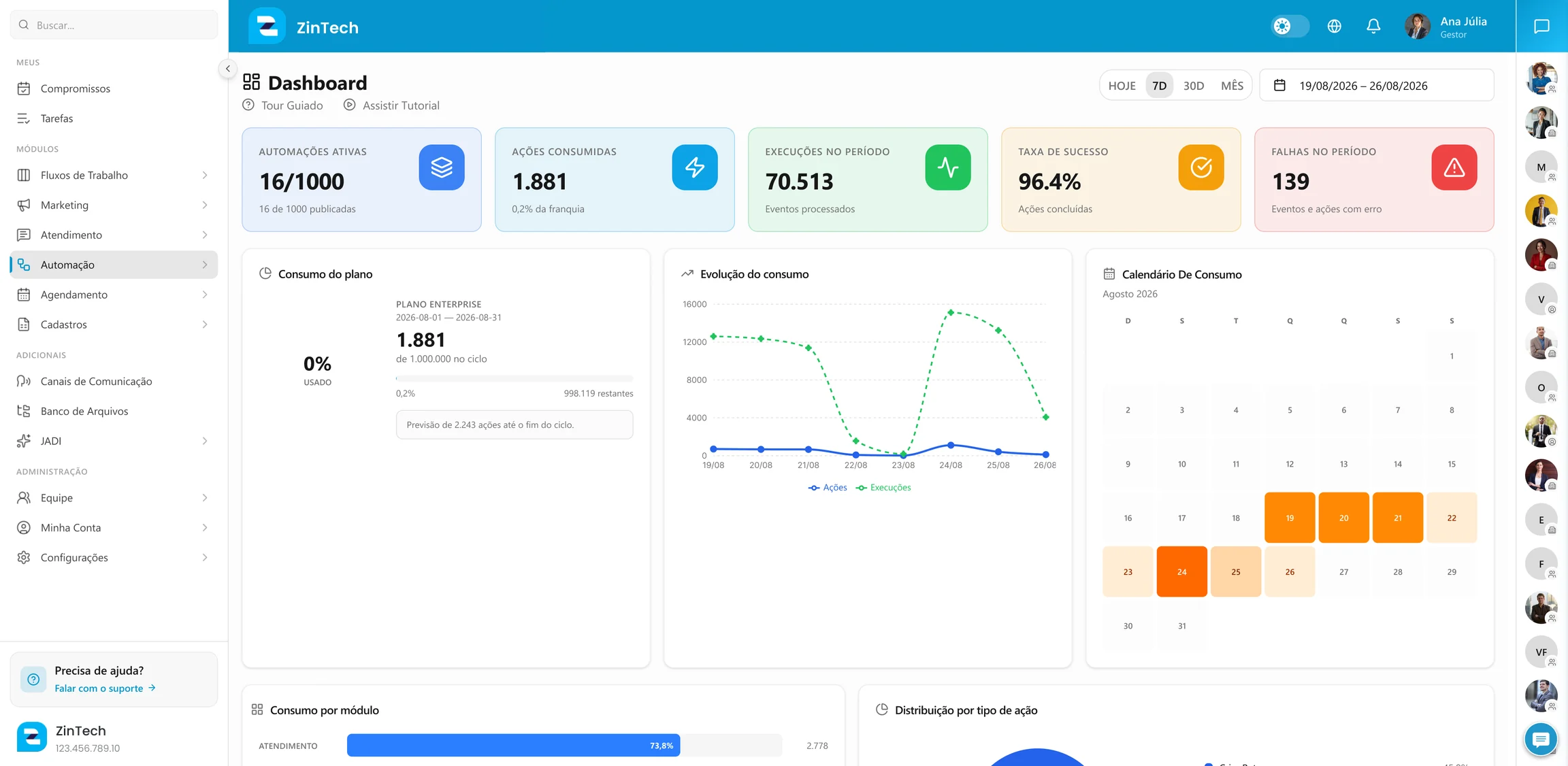Open Ana Júlia user profile menu
The width and height of the screenshot is (1568, 766).
1446,27
